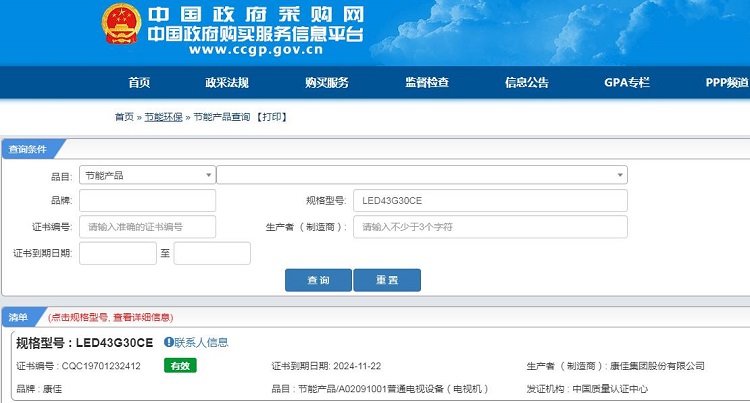
Task: Click certificate number CQC19701232412 text
Action: click(x=101, y=366)
